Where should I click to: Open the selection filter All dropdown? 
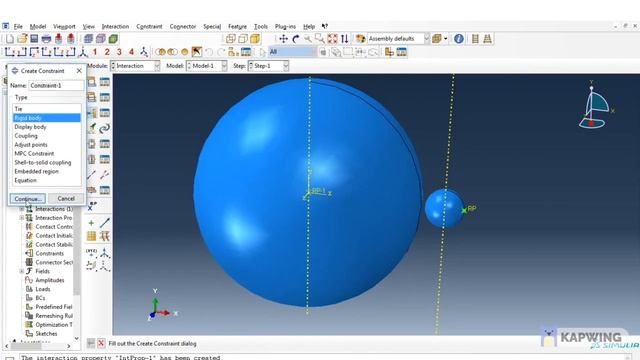[x=292, y=52]
